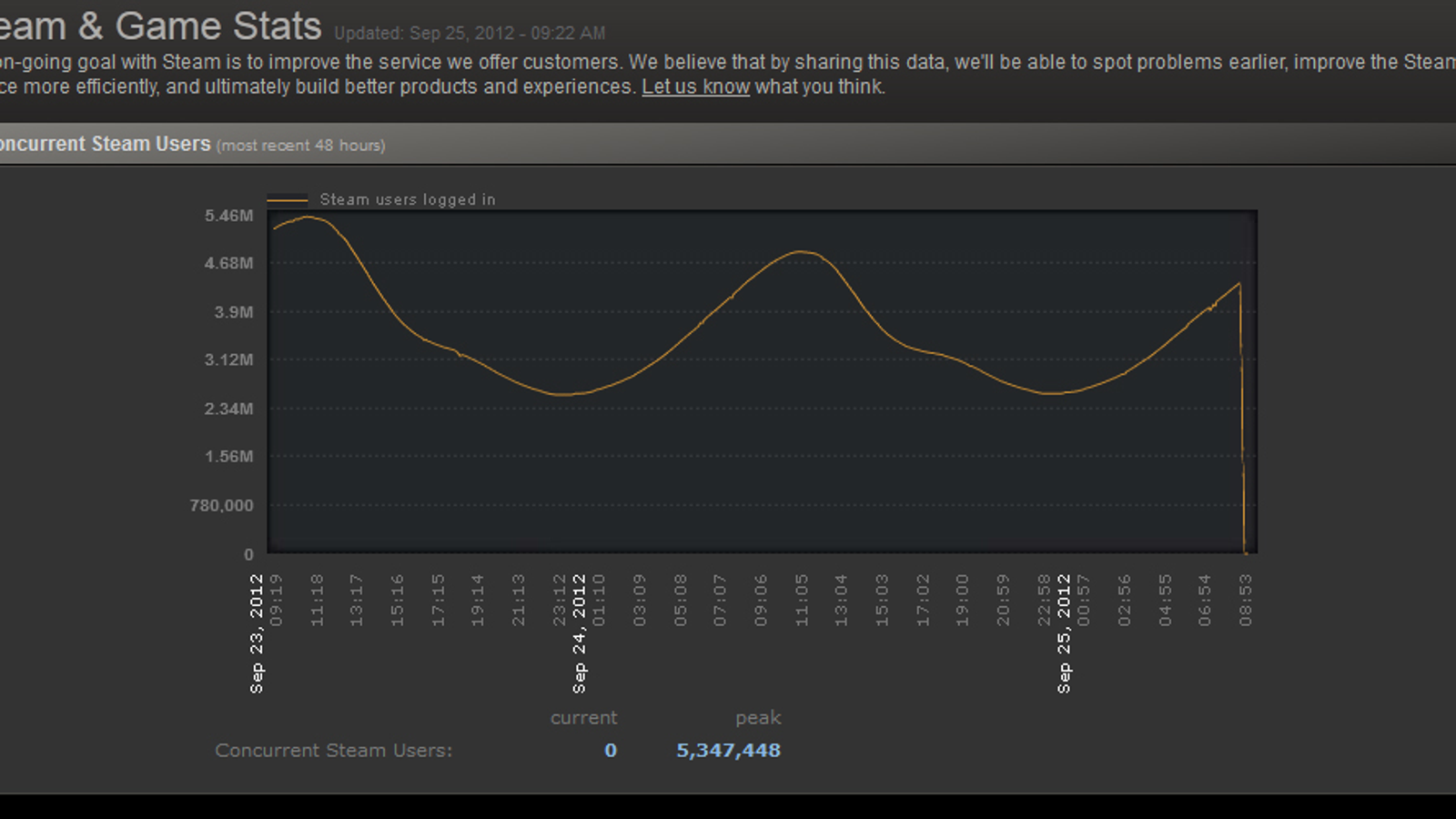Click the 'Concurrent Steam Users:' label
This screenshot has width=1456, height=819.
pos(333,751)
